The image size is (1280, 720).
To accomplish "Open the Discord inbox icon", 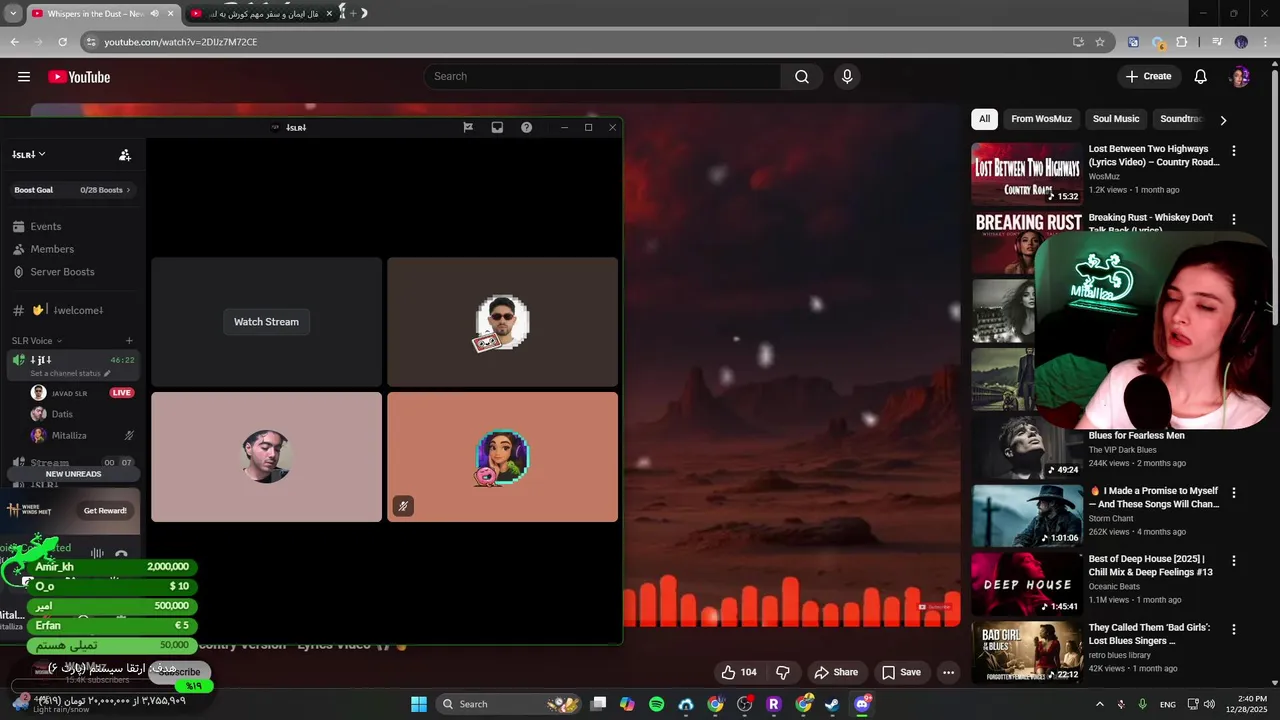I will click(x=497, y=127).
